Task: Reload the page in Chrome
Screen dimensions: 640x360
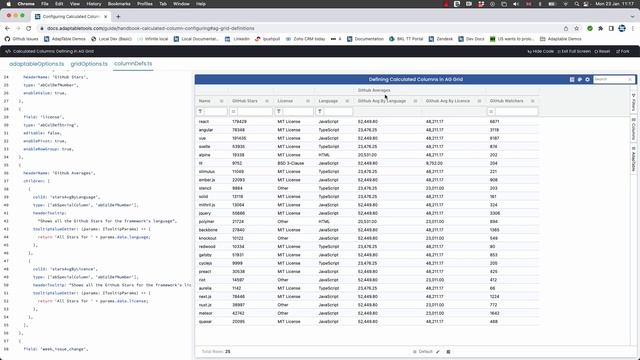Action: (x=29, y=28)
